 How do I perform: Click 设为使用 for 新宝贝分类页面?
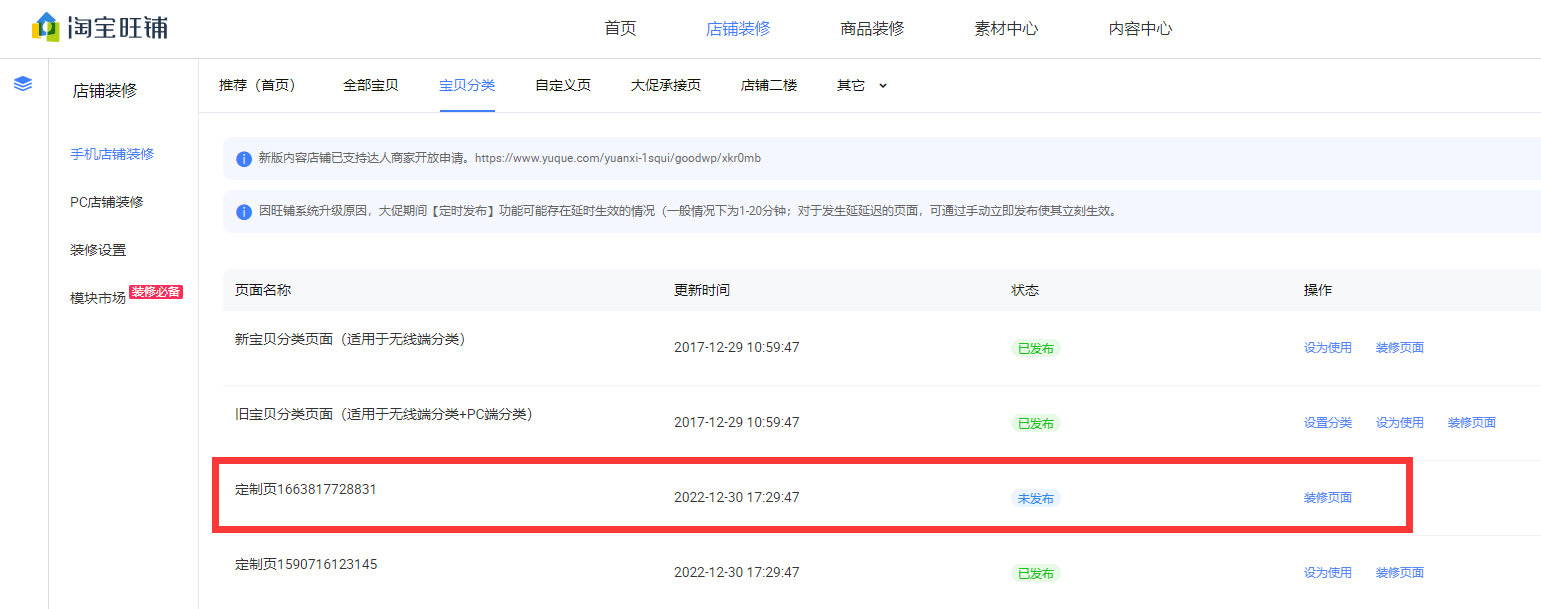(1328, 348)
